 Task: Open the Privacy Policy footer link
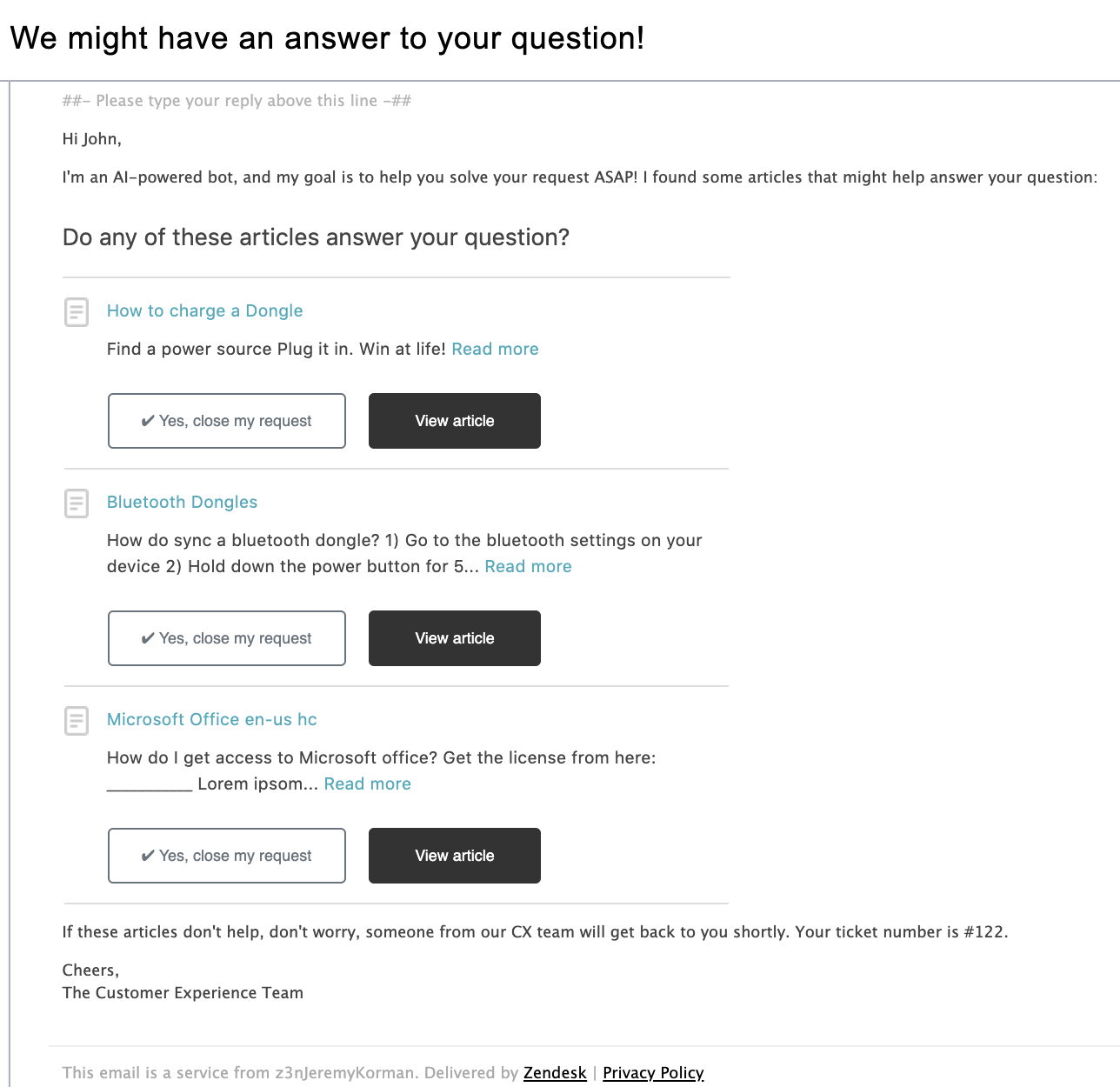click(653, 1073)
